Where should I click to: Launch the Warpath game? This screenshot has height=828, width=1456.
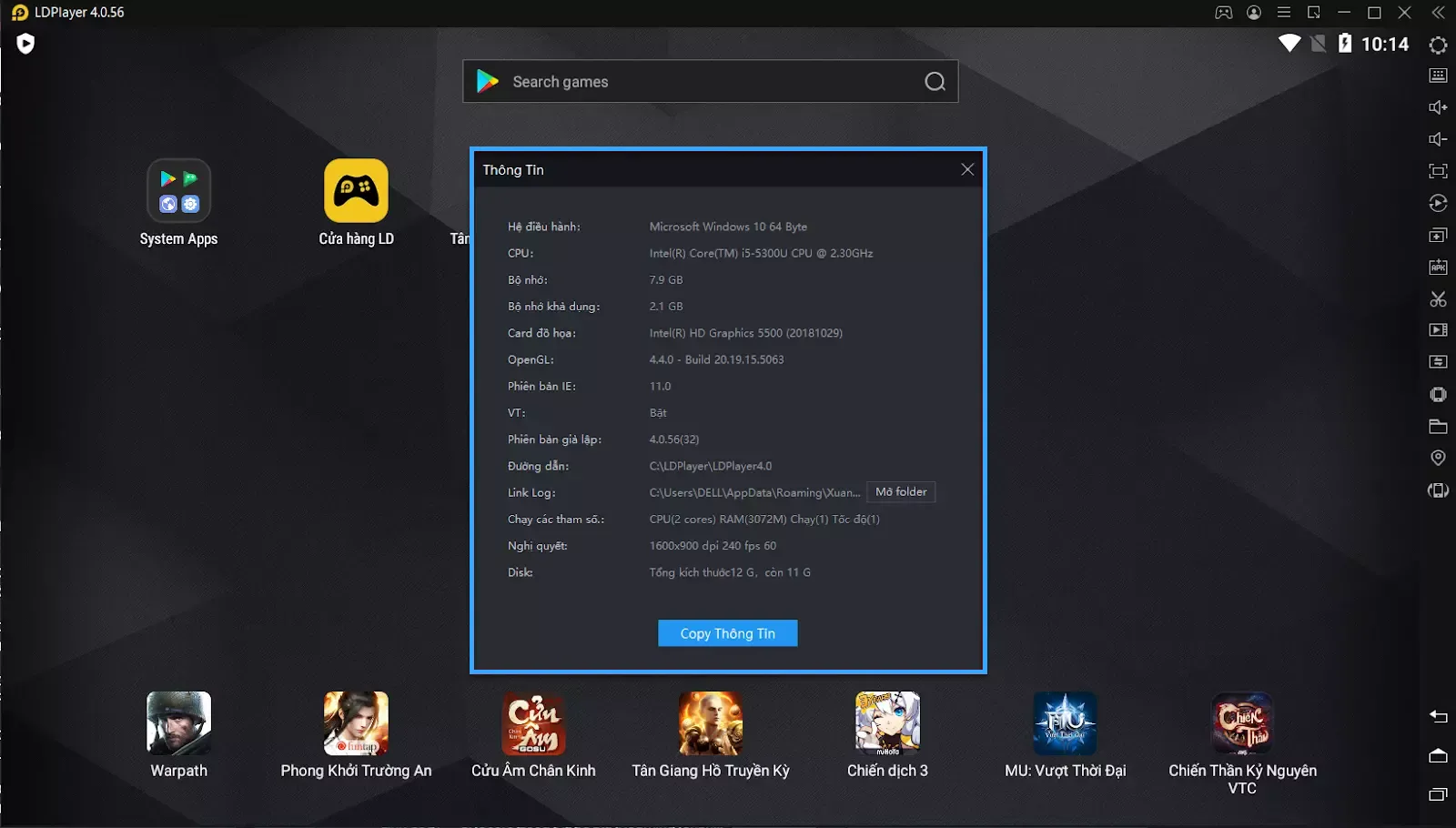(178, 723)
